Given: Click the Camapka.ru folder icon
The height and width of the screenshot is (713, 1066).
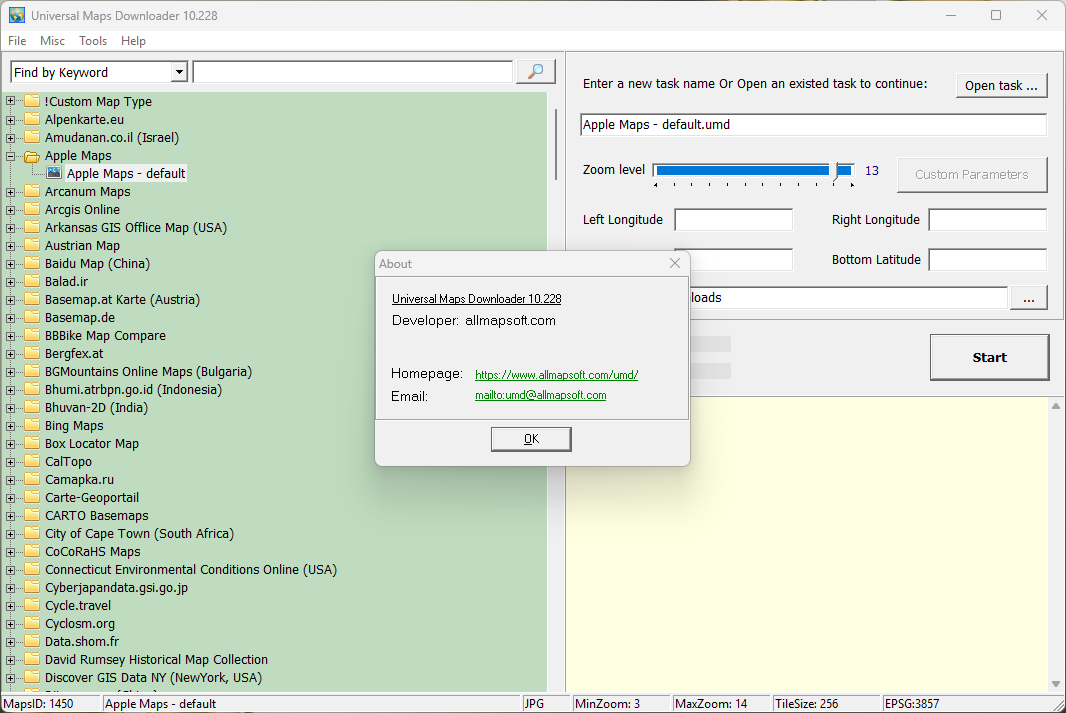Looking at the screenshot, I should [x=32, y=479].
